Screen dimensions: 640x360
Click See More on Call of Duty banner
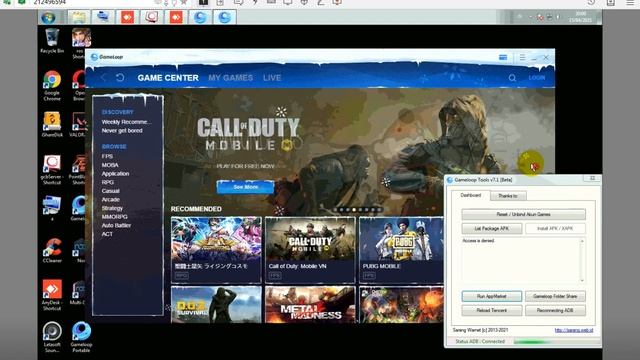point(245,187)
